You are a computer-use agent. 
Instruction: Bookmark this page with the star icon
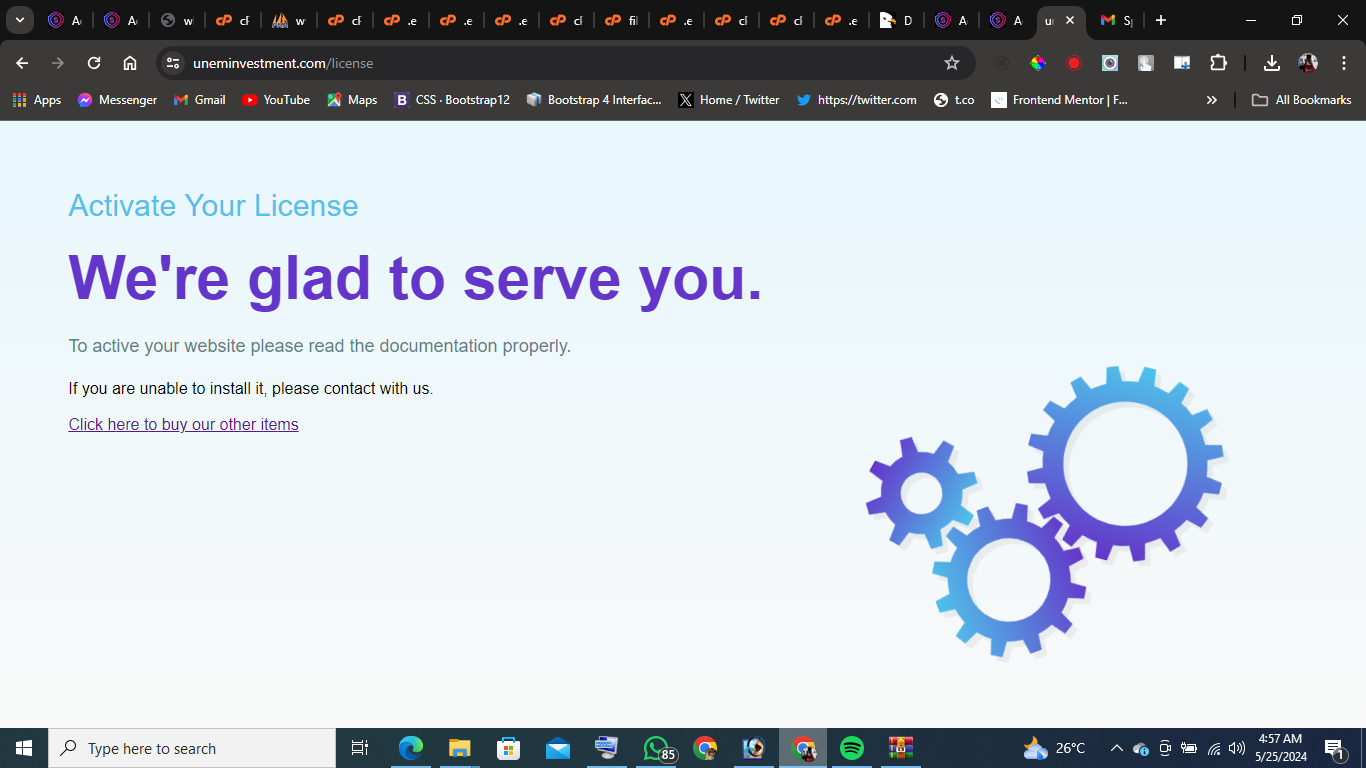[x=951, y=63]
